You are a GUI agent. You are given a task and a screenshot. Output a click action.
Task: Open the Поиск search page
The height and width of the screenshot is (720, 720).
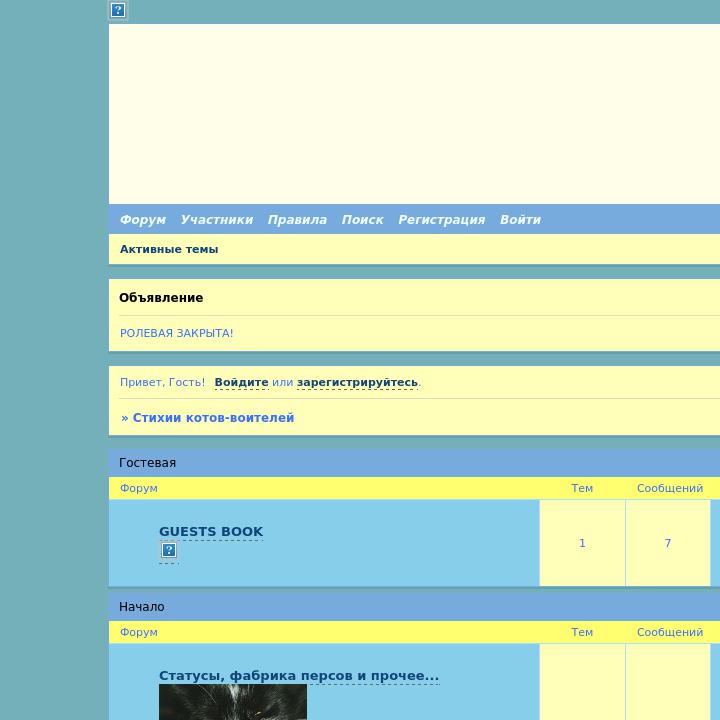pos(362,219)
